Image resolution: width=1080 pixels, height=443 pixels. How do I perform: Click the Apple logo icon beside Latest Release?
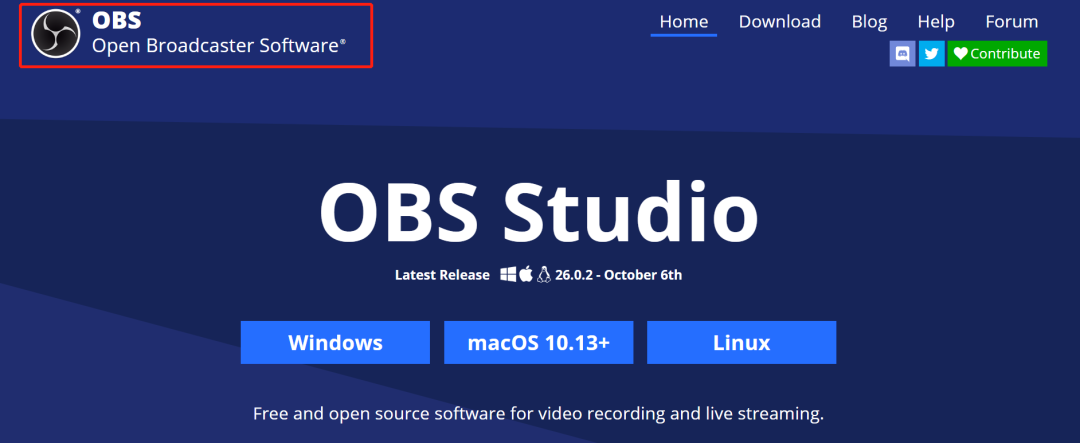point(526,275)
